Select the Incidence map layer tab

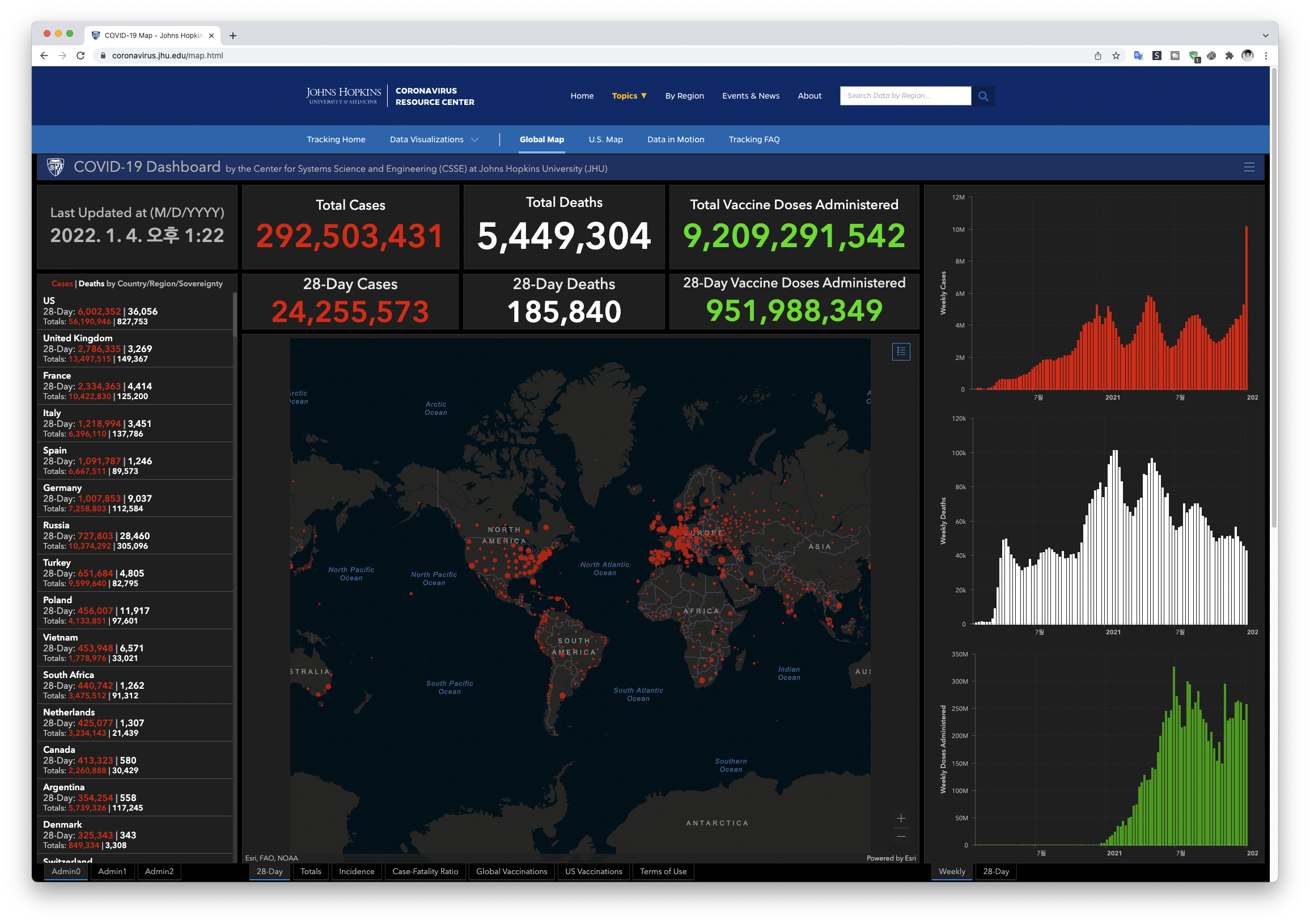(356, 871)
